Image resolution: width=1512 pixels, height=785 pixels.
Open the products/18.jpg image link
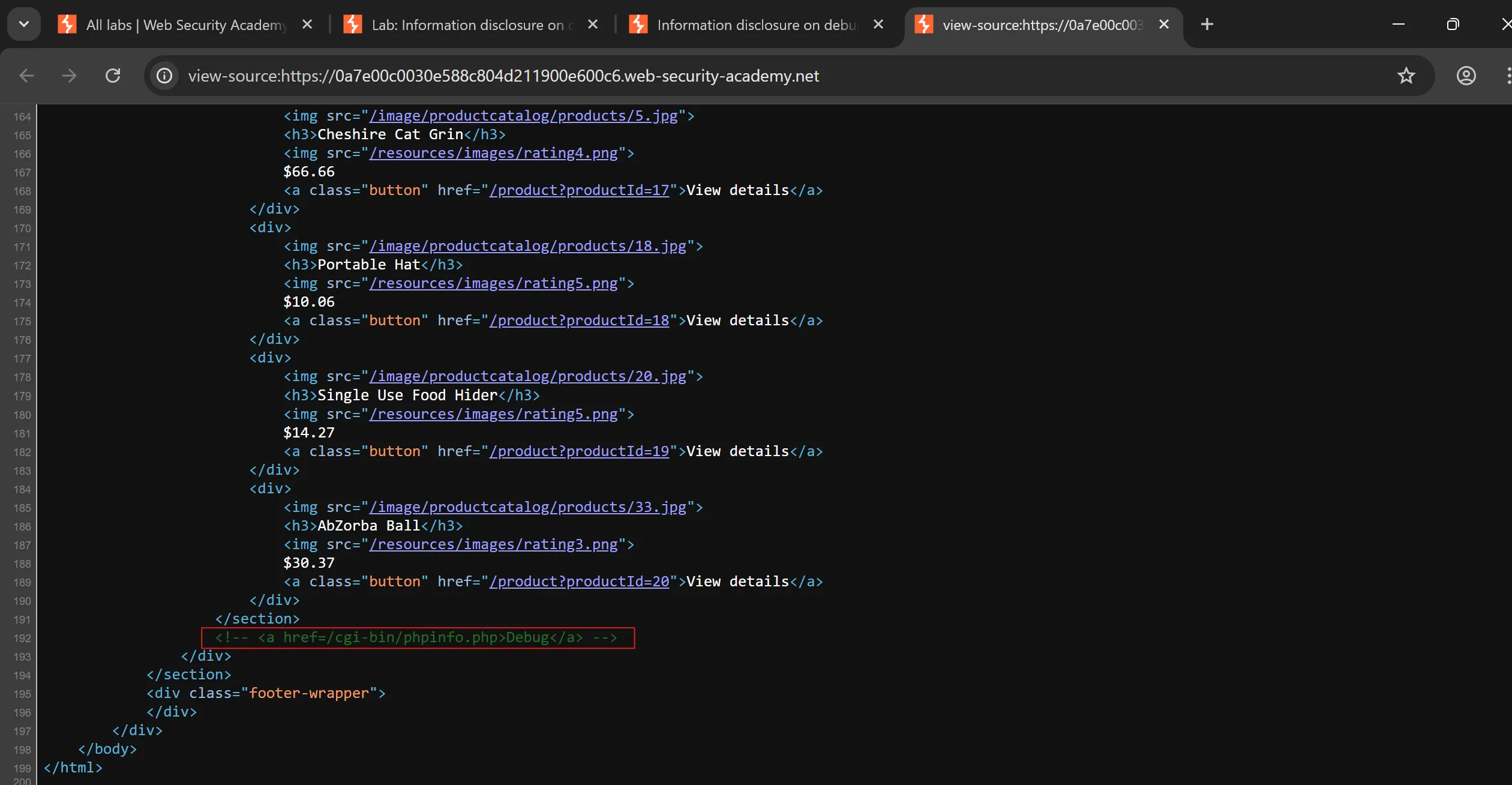point(527,246)
